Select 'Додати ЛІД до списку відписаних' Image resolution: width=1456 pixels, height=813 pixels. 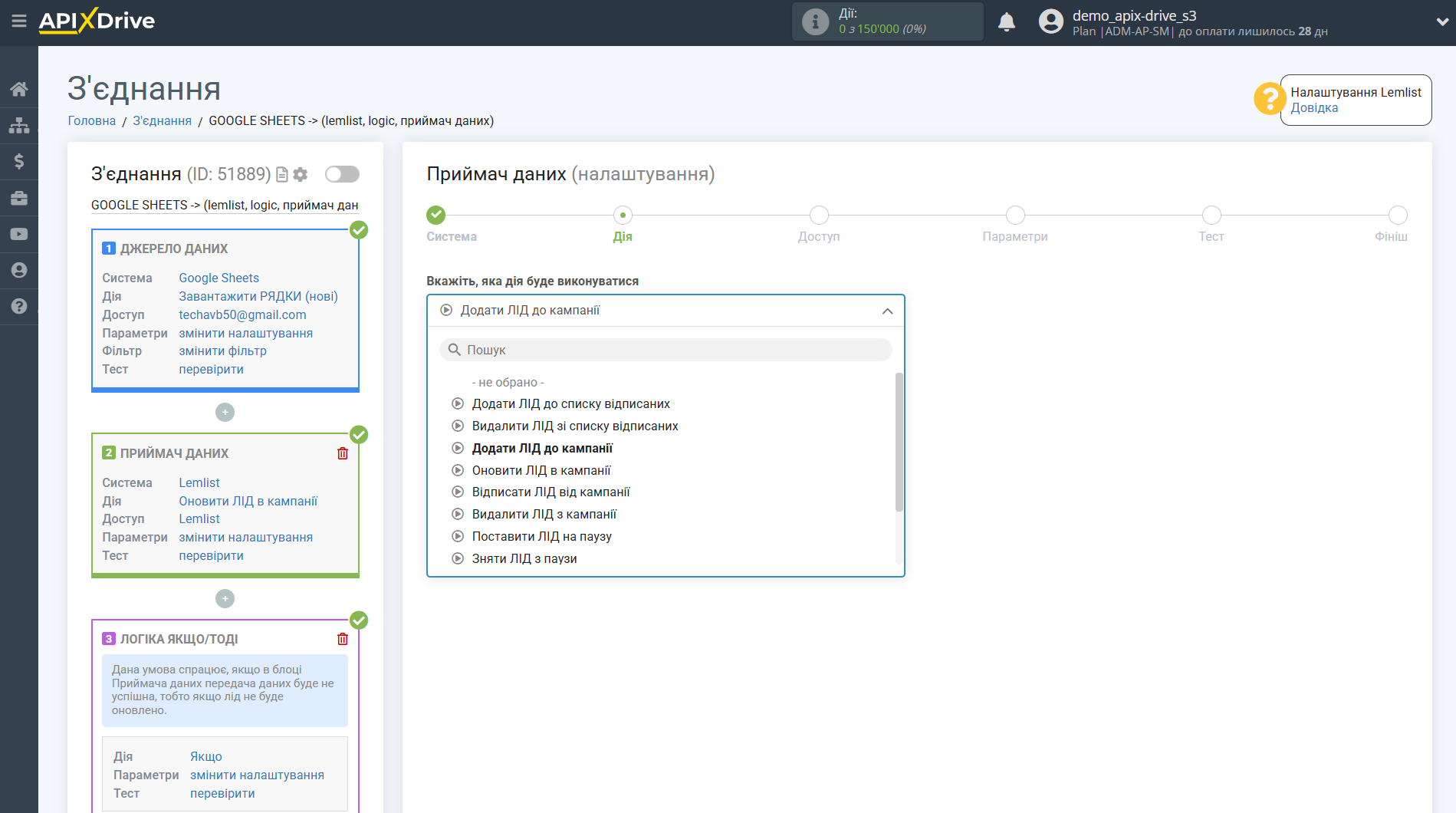click(570, 403)
